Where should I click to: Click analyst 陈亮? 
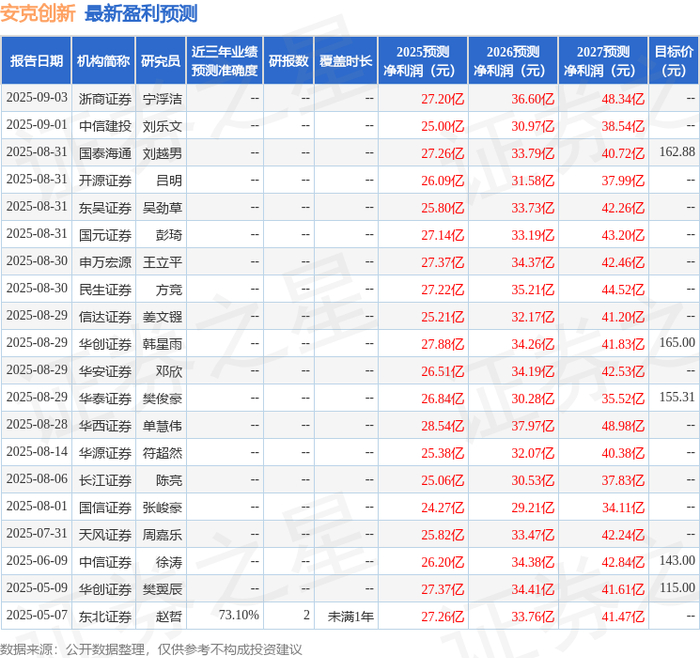pos(169,480)
